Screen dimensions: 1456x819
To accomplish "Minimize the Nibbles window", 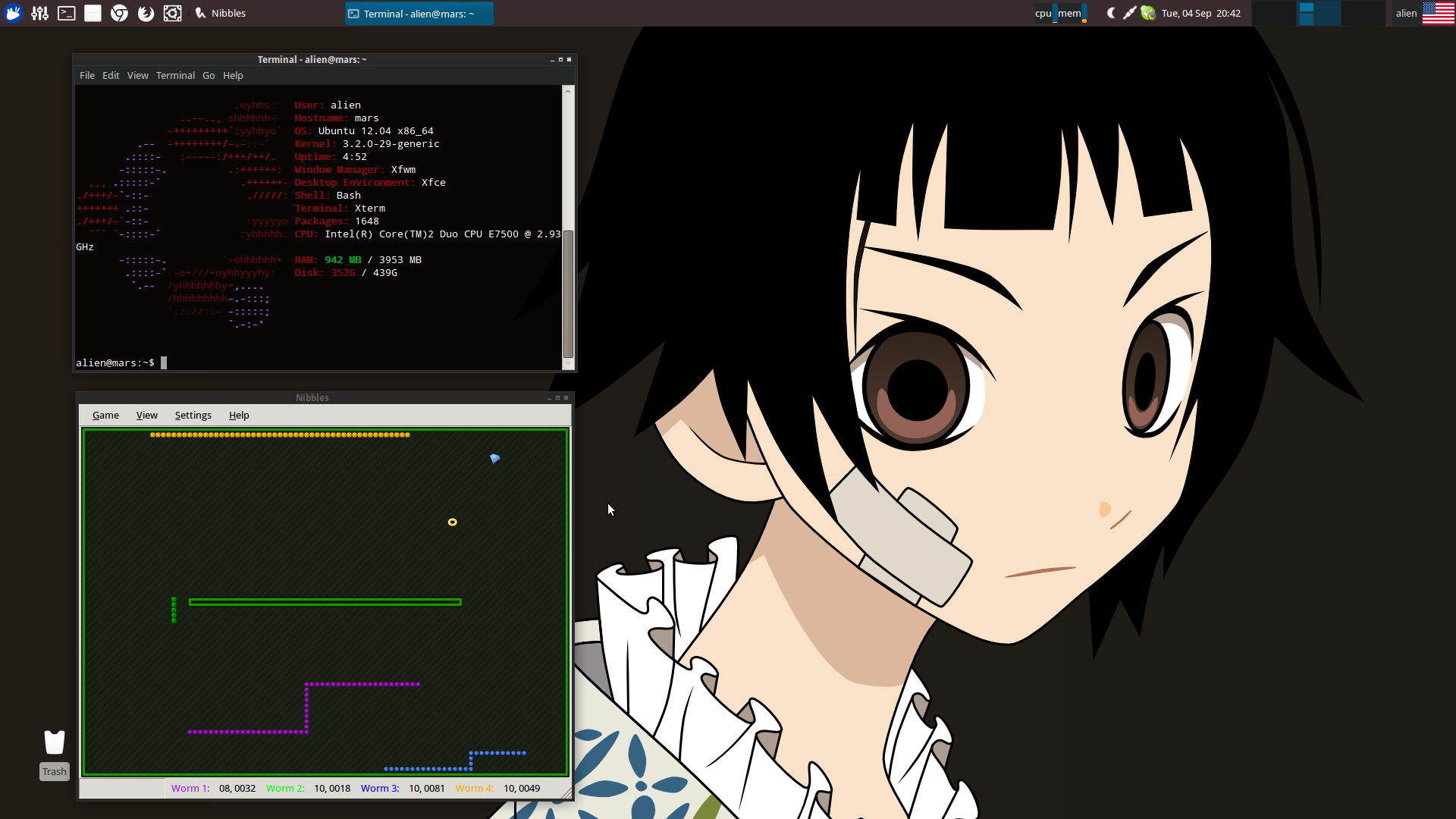I will coord(549,397).
